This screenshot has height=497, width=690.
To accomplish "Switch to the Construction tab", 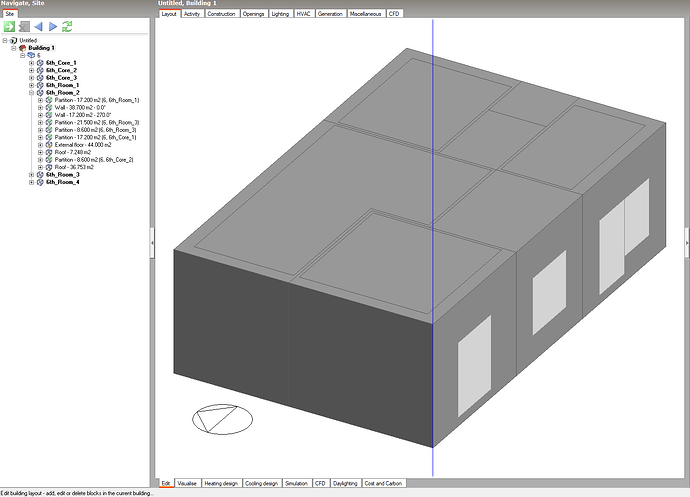I will click(x=221, y=14).
